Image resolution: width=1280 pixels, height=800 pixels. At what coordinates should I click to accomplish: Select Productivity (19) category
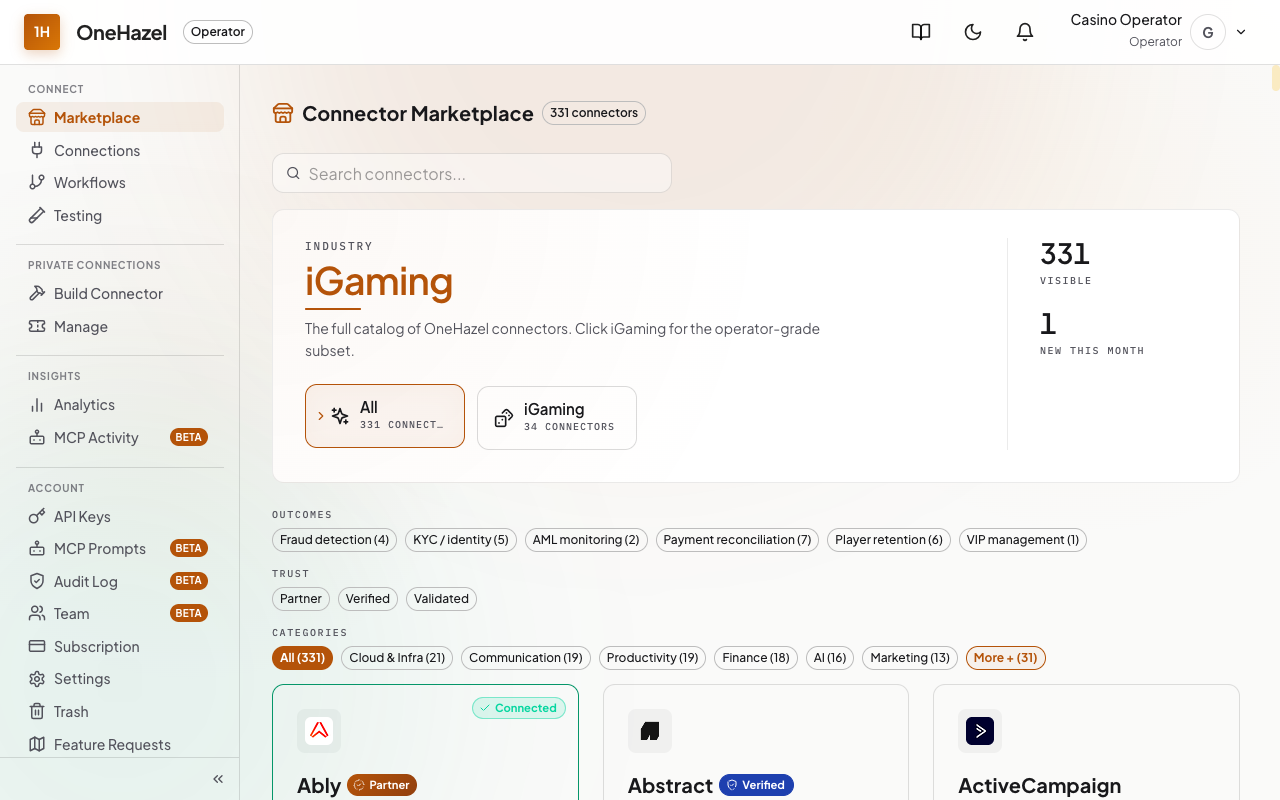653,658
